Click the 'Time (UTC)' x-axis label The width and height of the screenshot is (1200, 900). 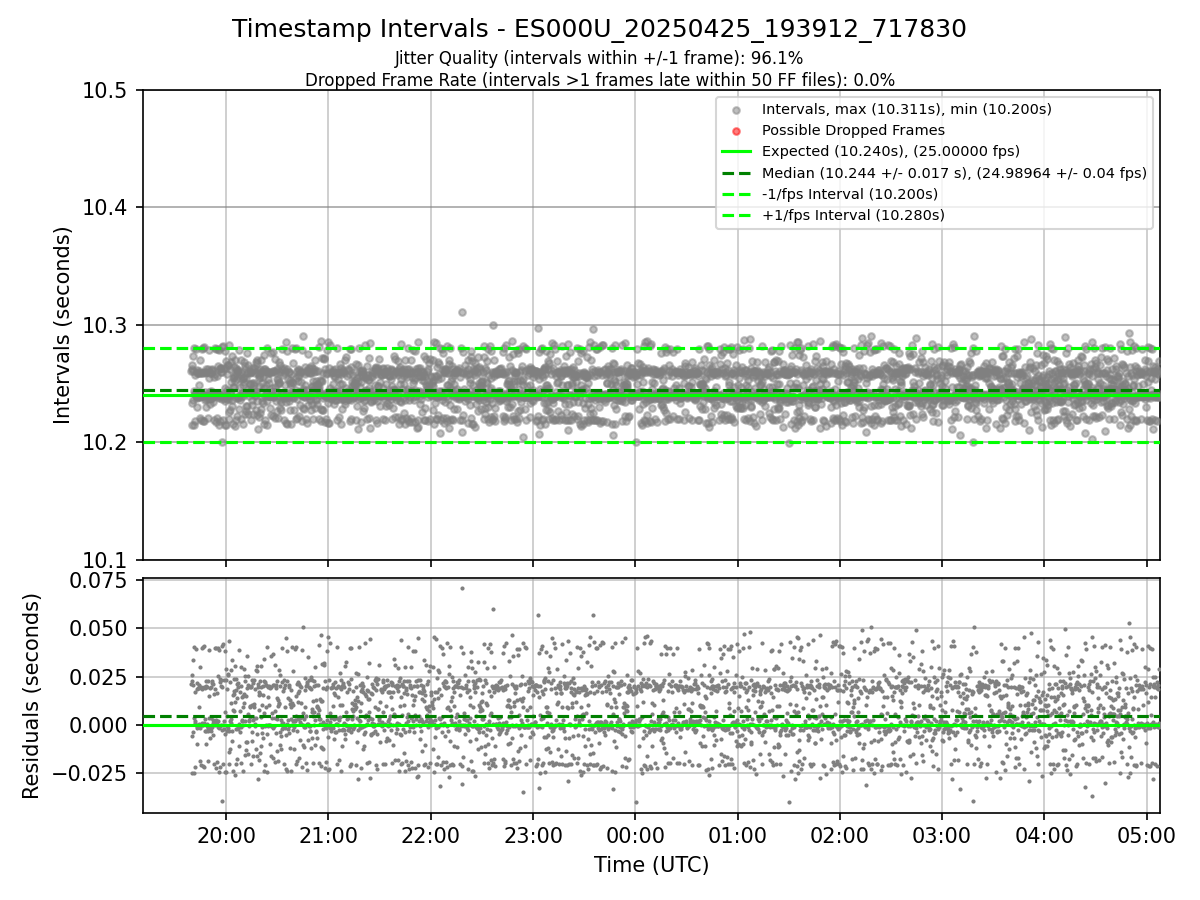(x=651, y=865)
